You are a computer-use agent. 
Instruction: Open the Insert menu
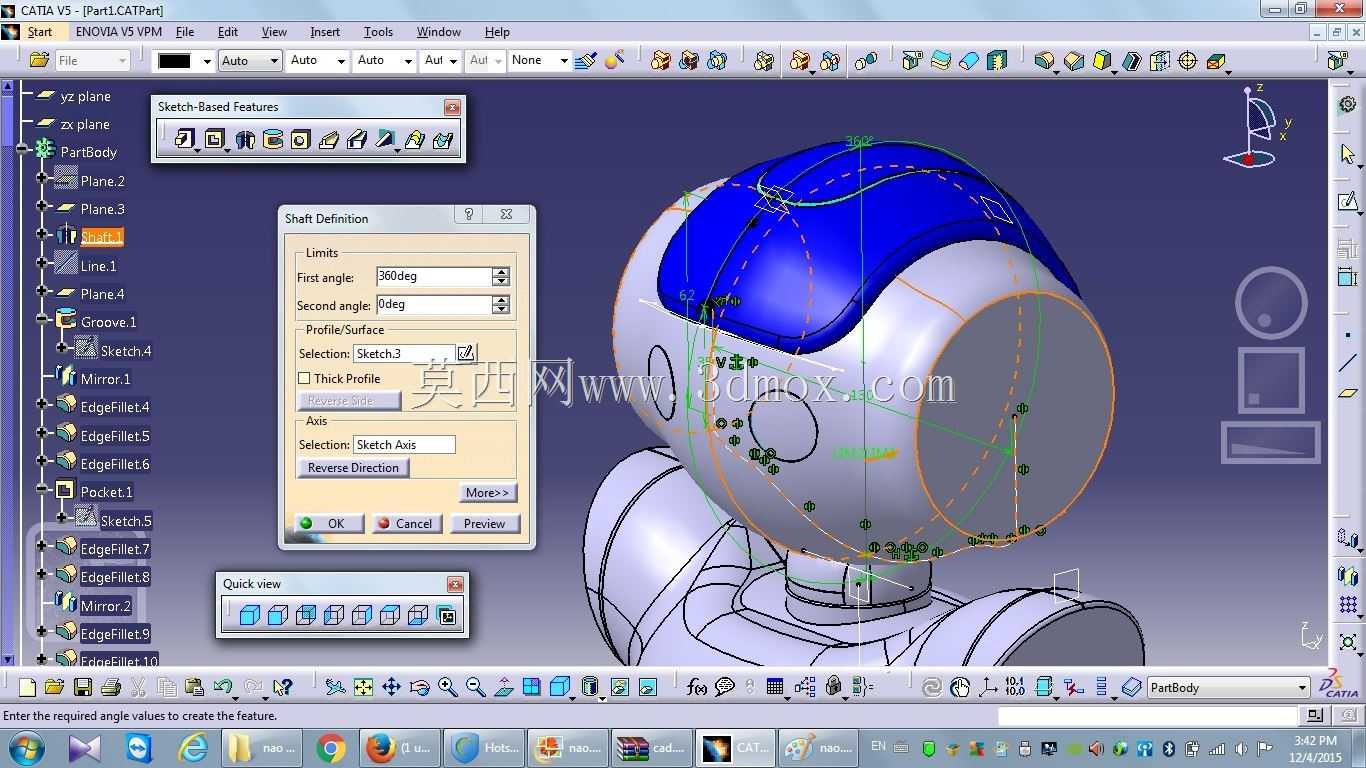325,32
